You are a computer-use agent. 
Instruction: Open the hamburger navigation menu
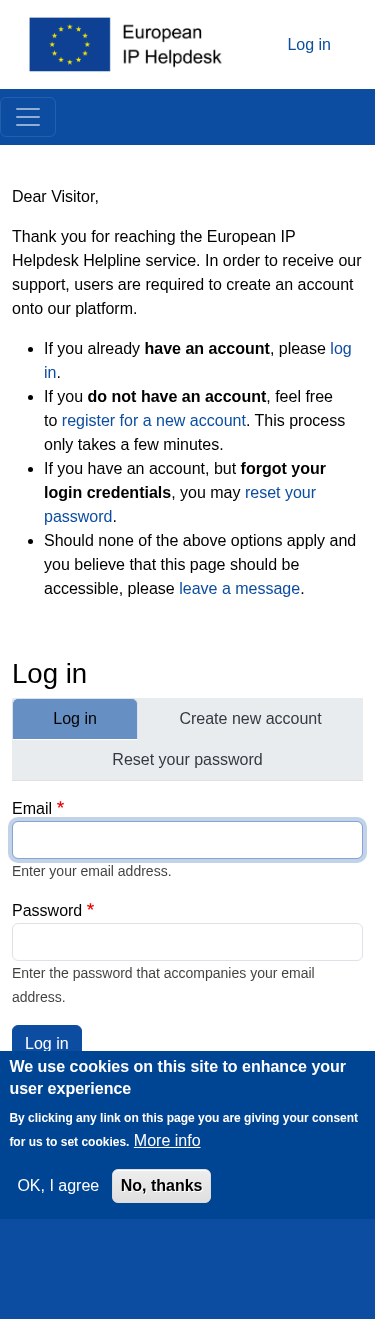(x=28, y=117)
